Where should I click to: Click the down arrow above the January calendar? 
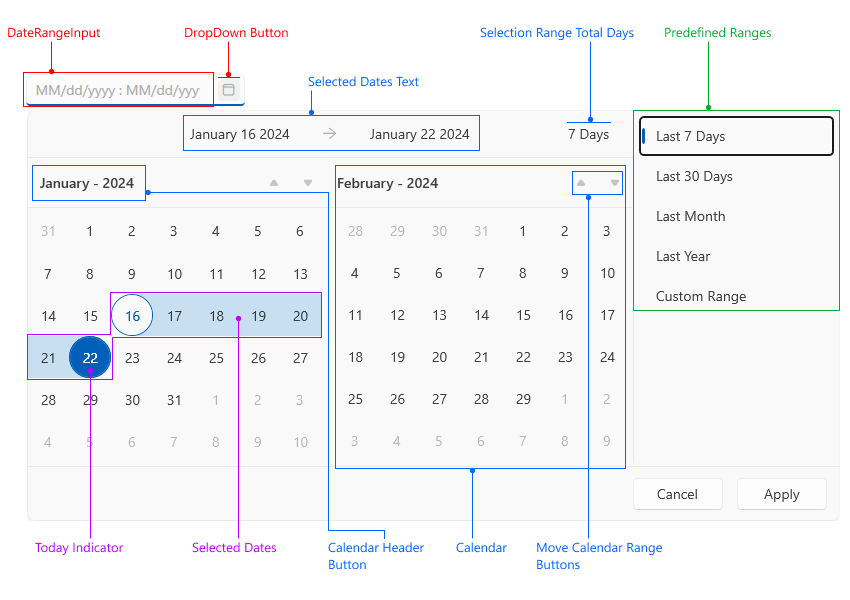click(x=306, y=183)
